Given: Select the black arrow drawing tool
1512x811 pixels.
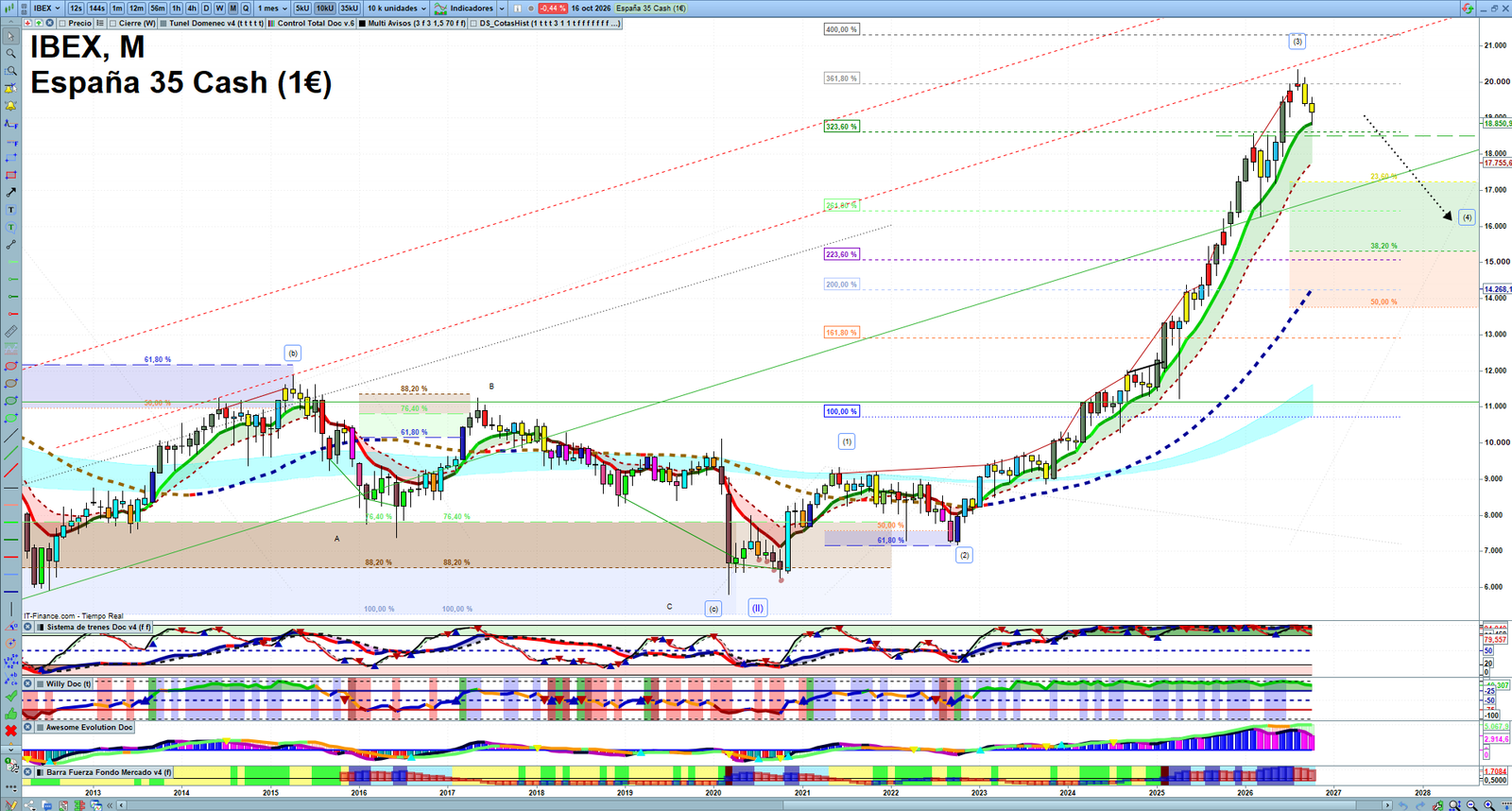Looking at the screenshot, I should pos(10,192).
